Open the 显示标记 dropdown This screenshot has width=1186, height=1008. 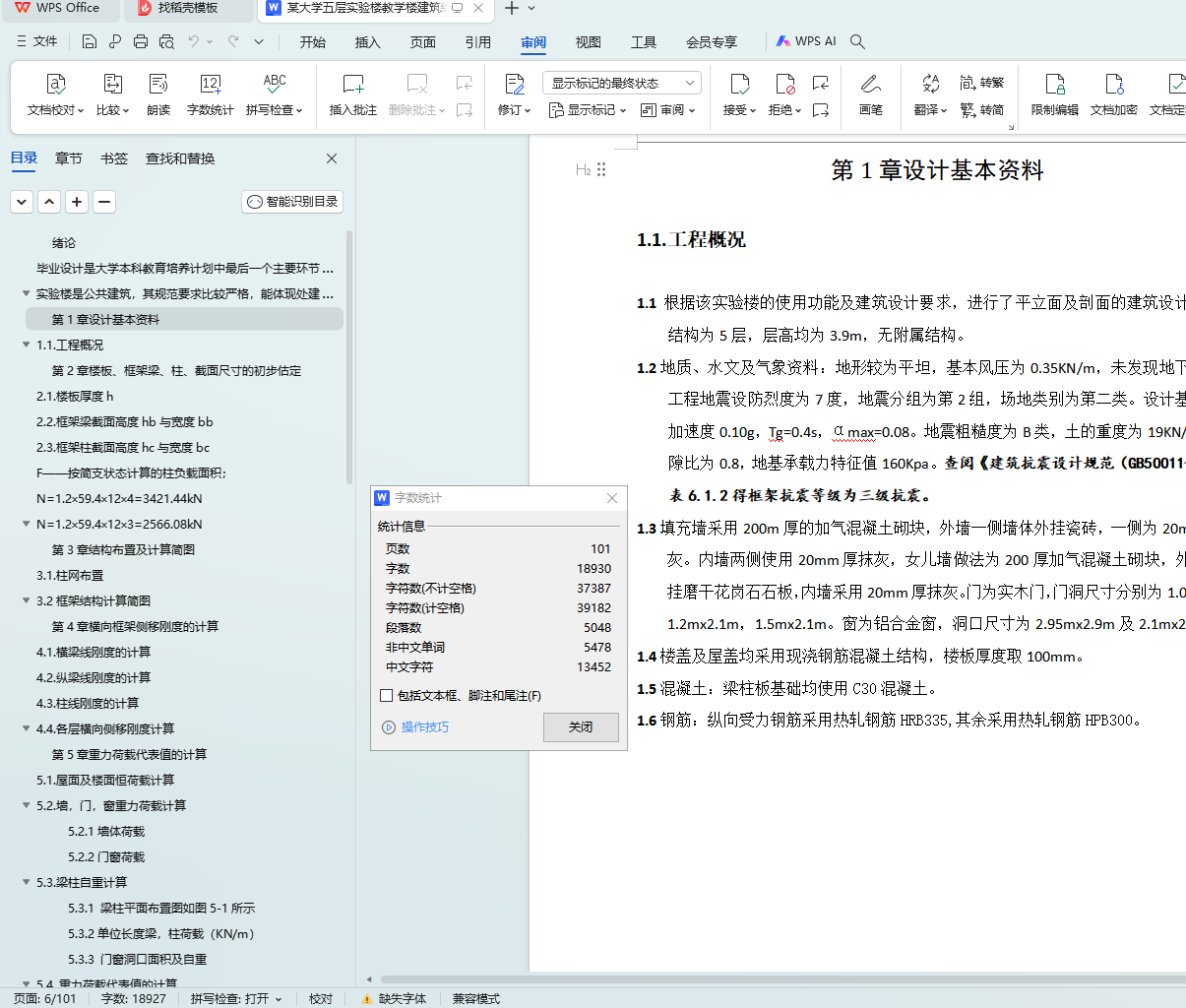[588, 110]
